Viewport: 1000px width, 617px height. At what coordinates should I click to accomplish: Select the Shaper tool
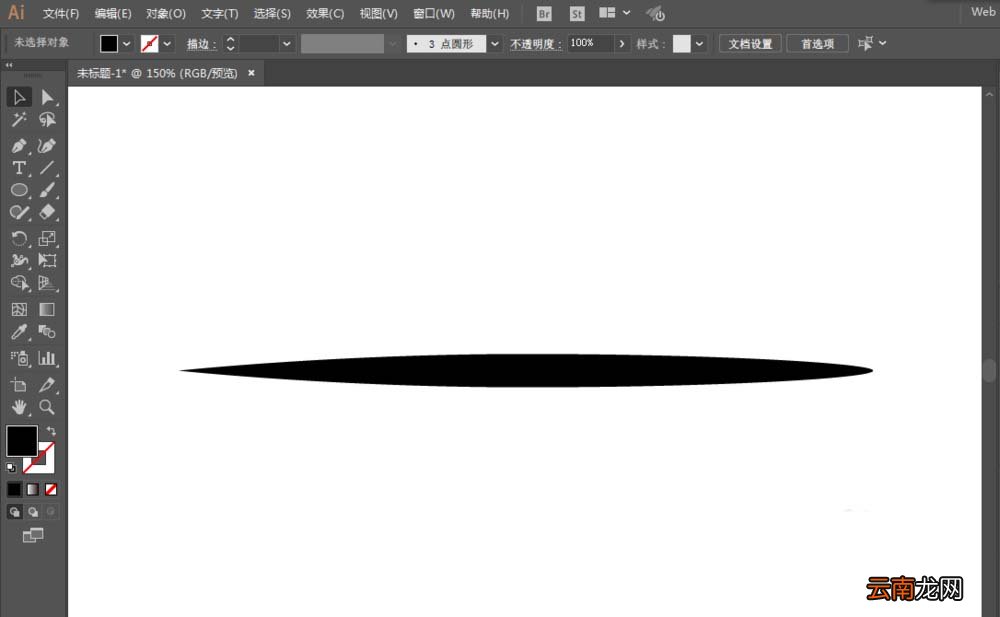click(19, 212)
